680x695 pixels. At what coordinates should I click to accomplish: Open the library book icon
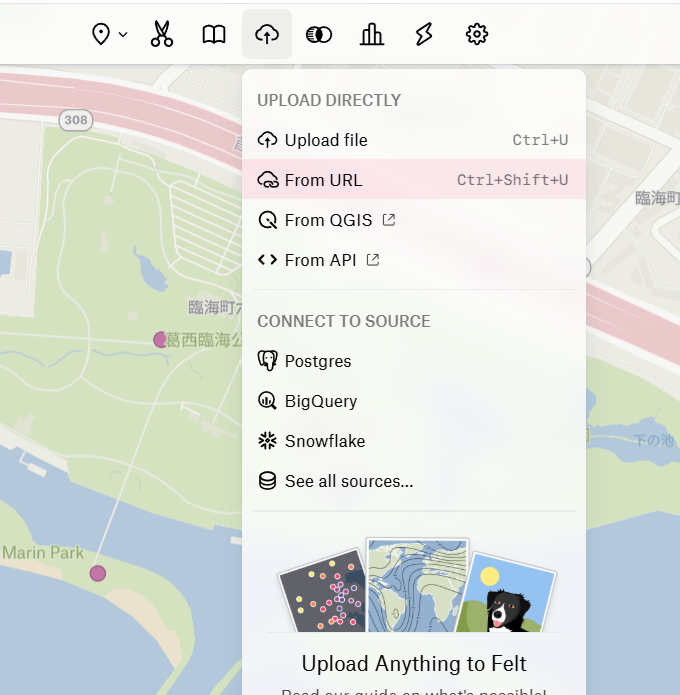214,34
